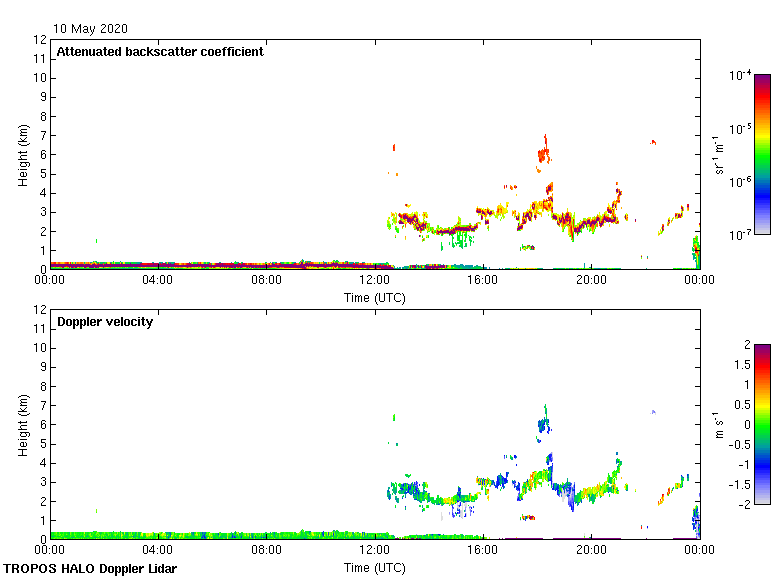Click the 16:00 time tick on the Doppler plot
The image size is (780, 580).
tap(483, 550)
